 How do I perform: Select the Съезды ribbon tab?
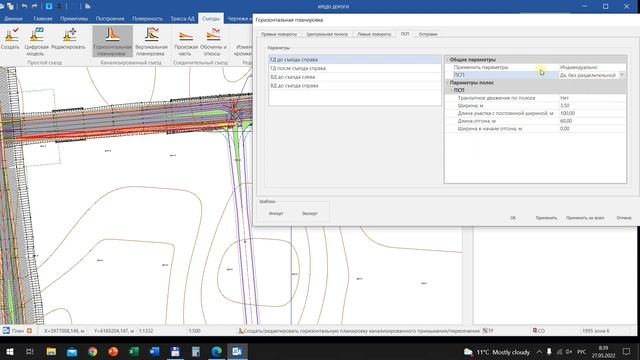coord(211,18)
